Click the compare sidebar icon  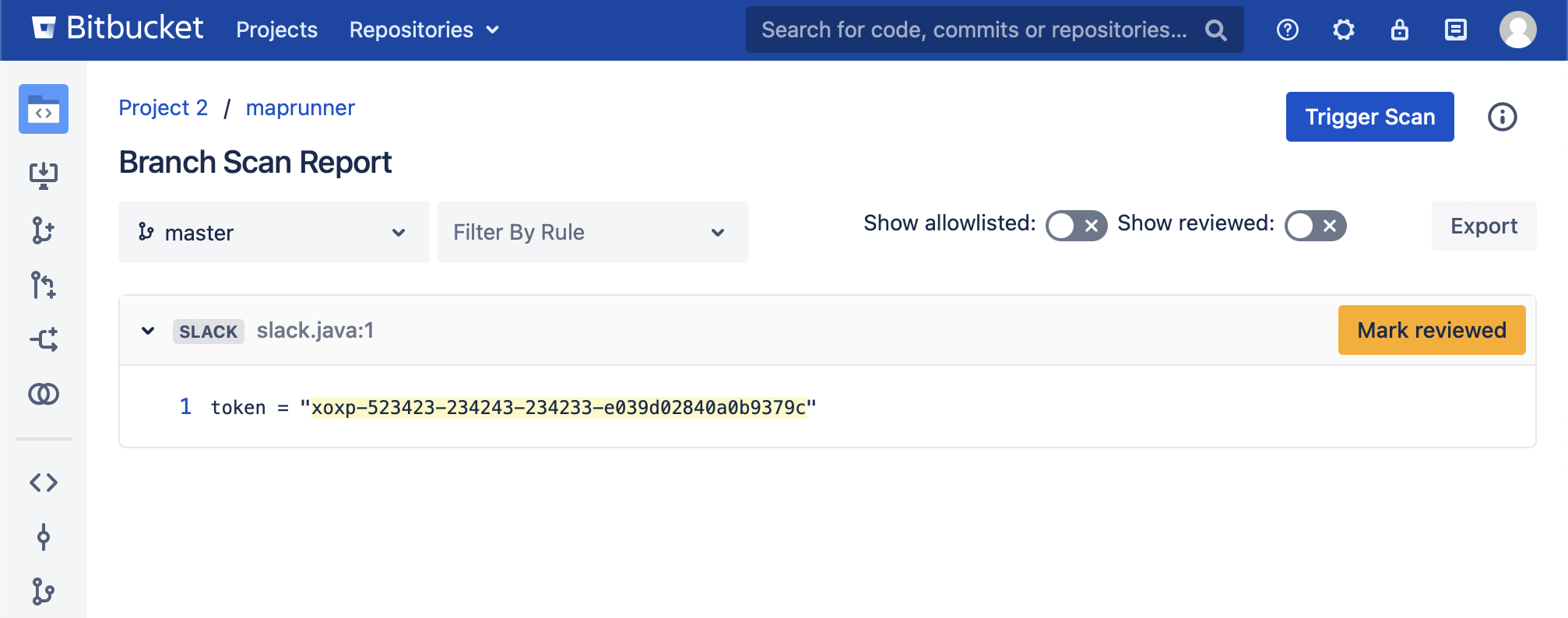[x=44, y=394]
